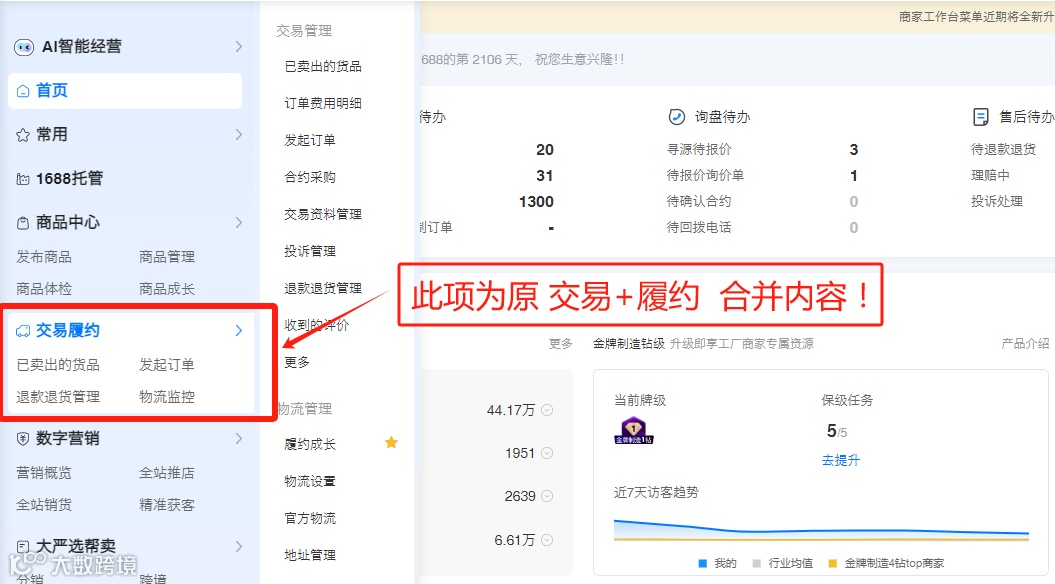The image size is (1055, 584).
Task: Toggle 行业均值 legend in visitor chart
Action: 783,563
